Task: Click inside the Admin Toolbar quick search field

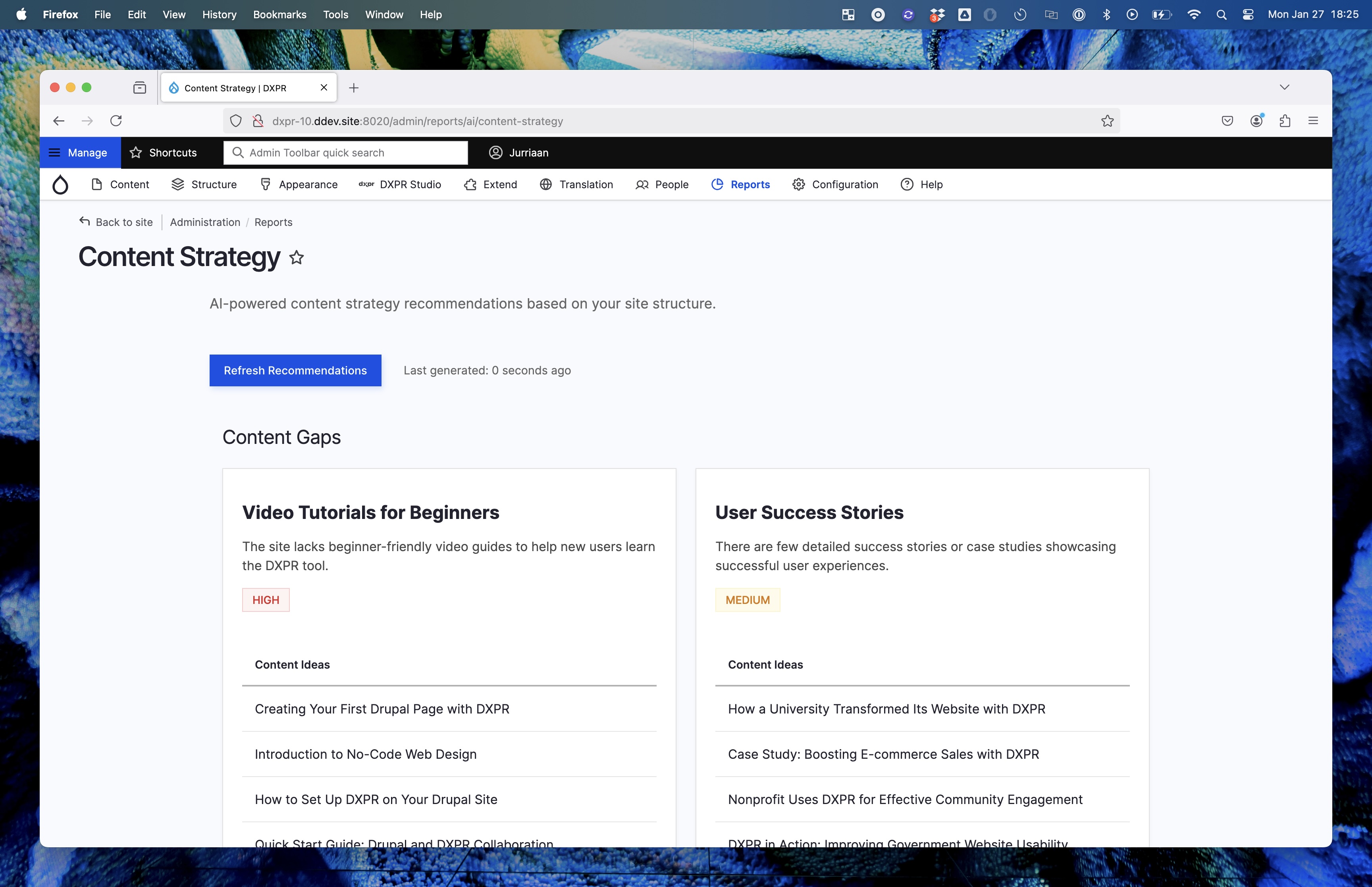Action: pyautogui.click(x=345, y=152)
